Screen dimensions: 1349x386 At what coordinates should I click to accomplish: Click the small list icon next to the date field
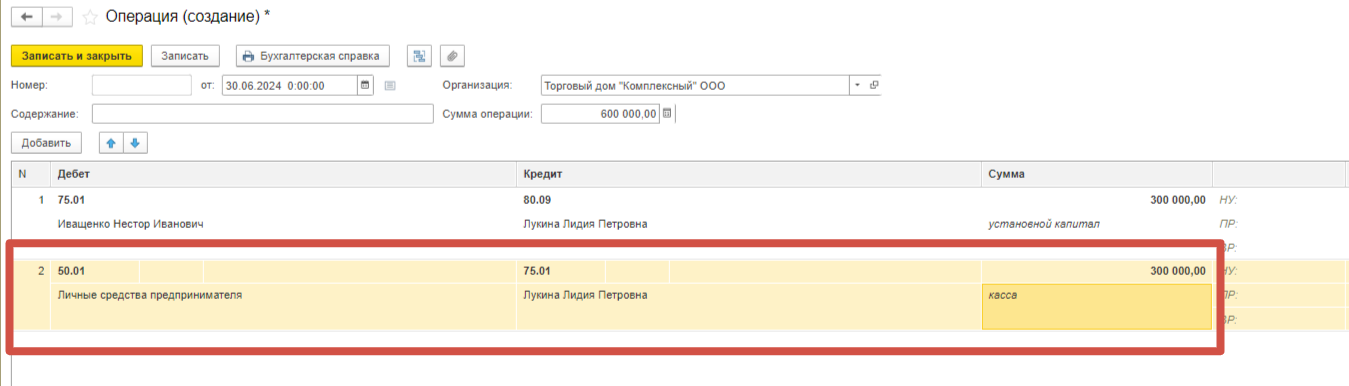(x=390, y=86)
